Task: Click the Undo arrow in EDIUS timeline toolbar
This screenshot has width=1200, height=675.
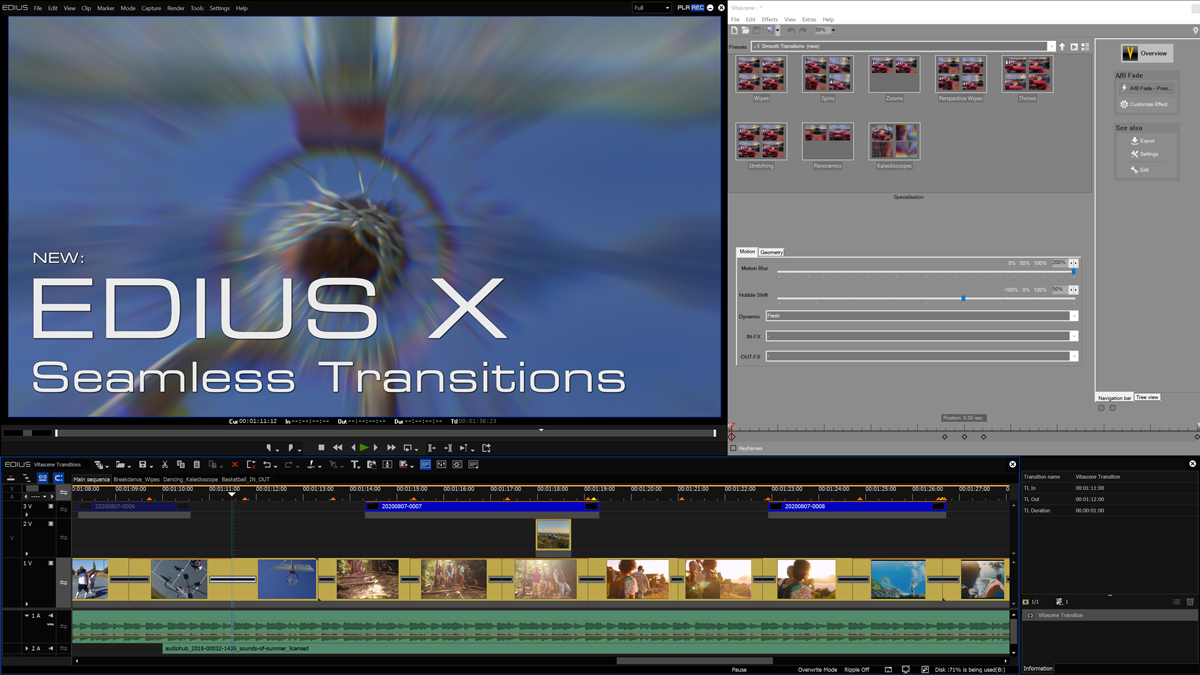Action: click(x=267, y=464)
